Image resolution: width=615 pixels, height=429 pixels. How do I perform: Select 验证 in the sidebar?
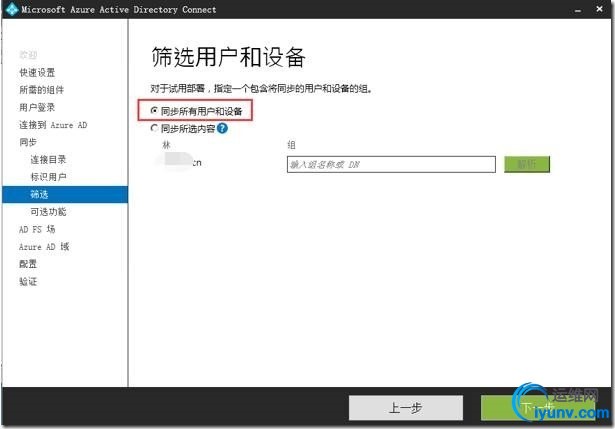click(x=28, y=282)
